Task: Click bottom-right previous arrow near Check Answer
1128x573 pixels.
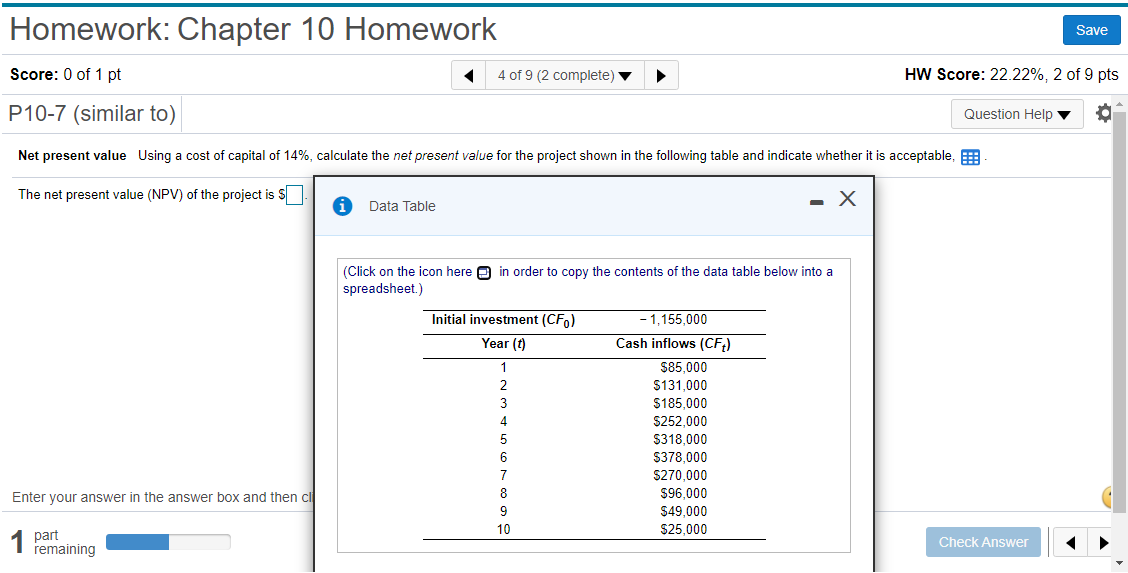Action: coord(1070,543)
